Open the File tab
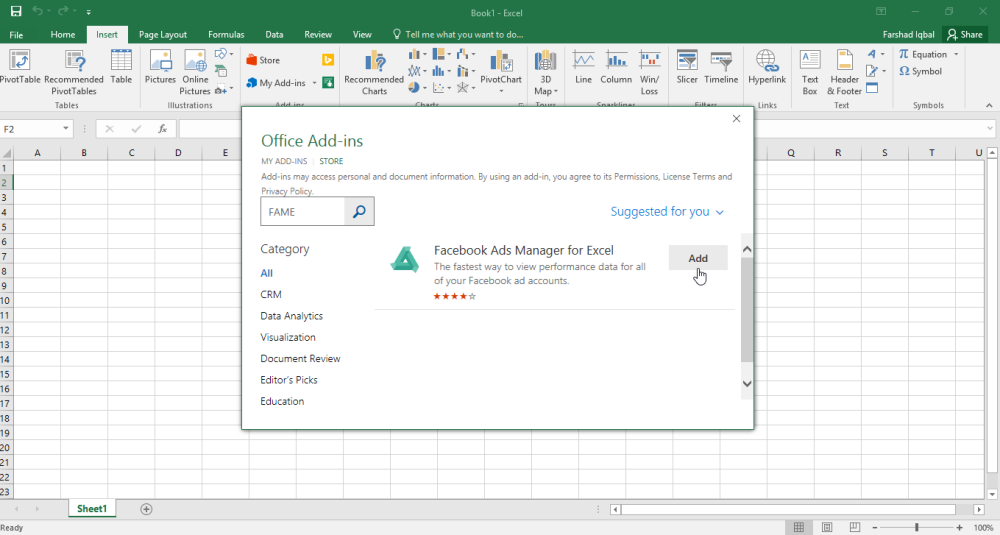This screenshot has width=1000, height=535. point(17,34)
